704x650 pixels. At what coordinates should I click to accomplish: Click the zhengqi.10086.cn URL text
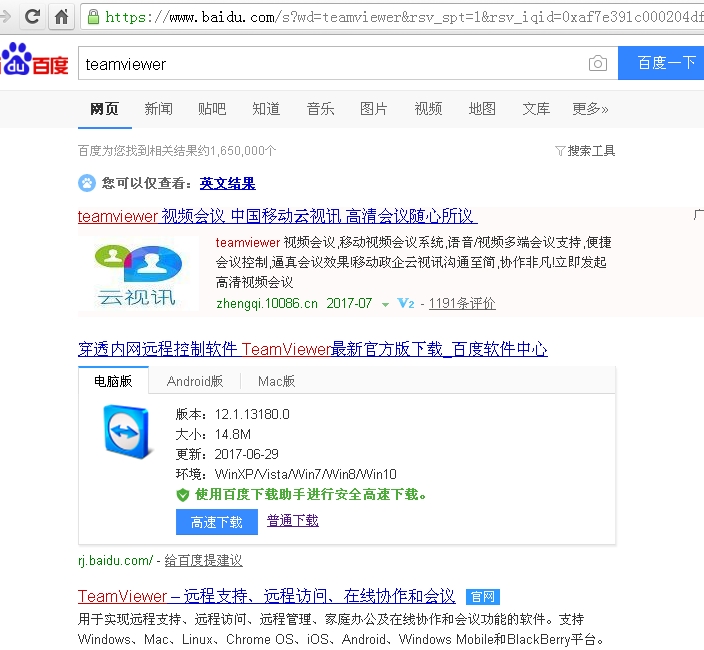[x=267, y=304]
